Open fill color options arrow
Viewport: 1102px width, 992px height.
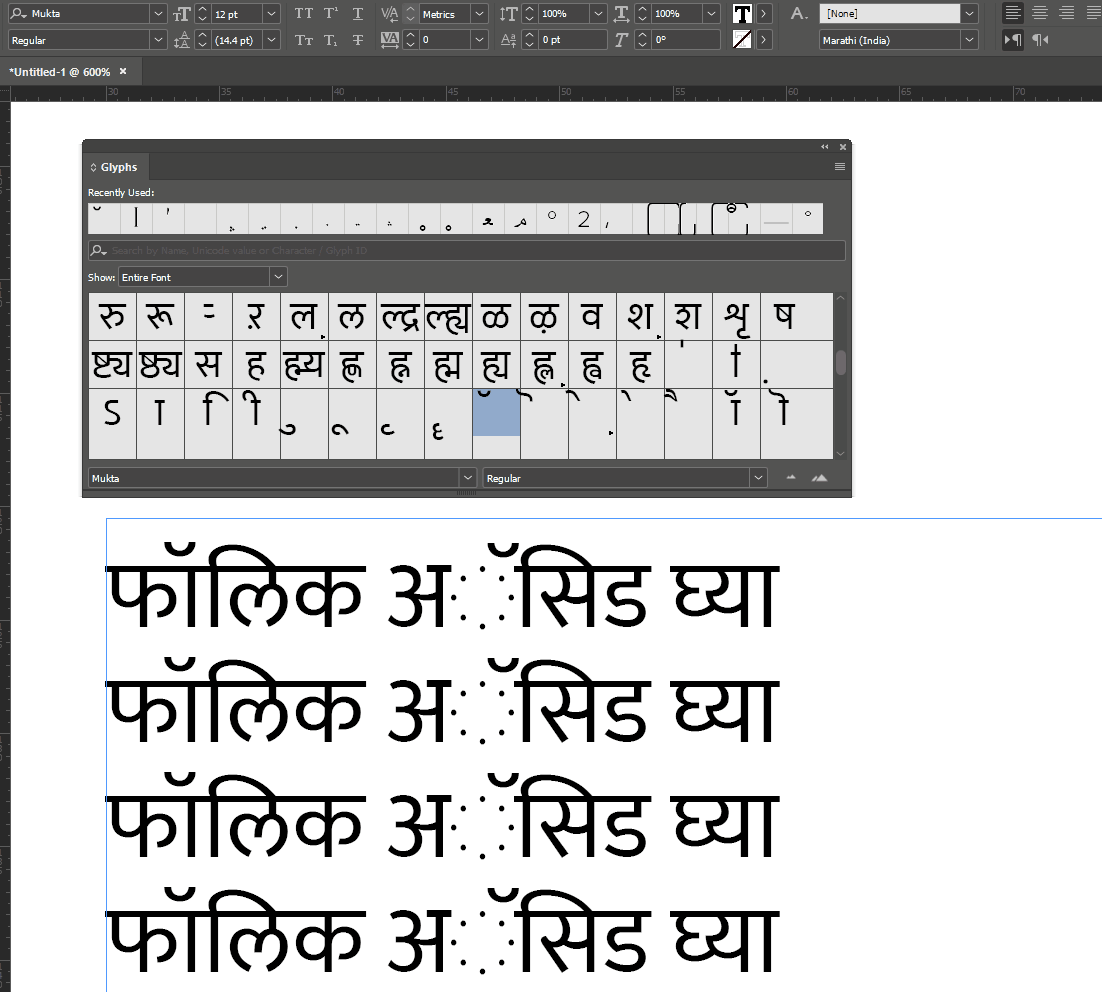pos(763,13)
